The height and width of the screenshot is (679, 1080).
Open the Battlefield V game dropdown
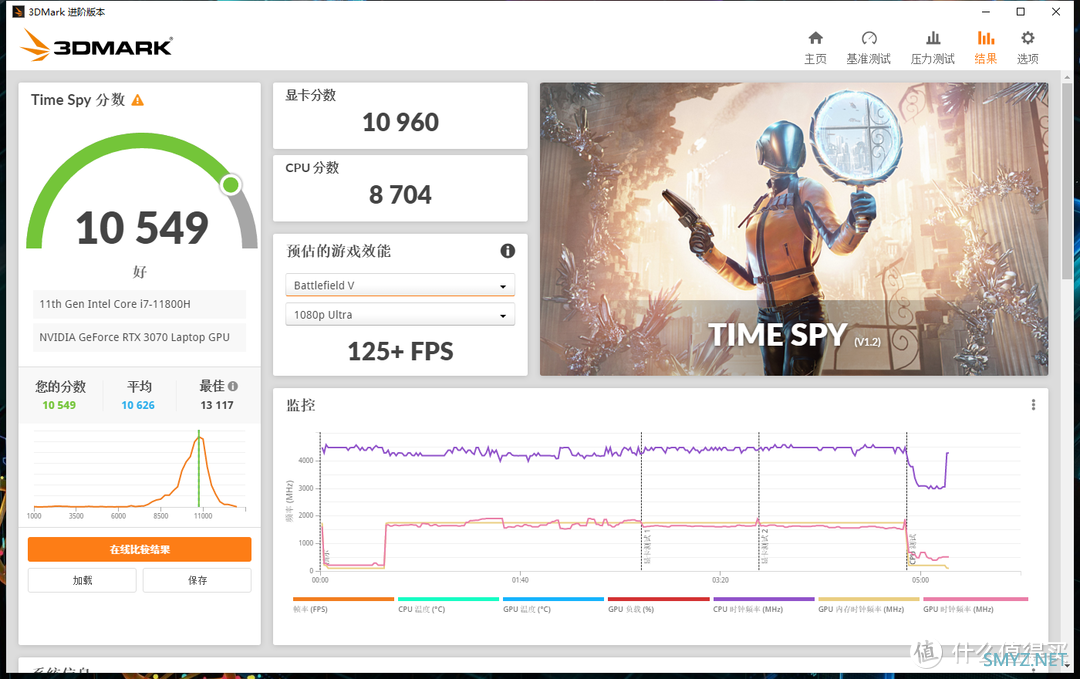click(x=400, y=285)
